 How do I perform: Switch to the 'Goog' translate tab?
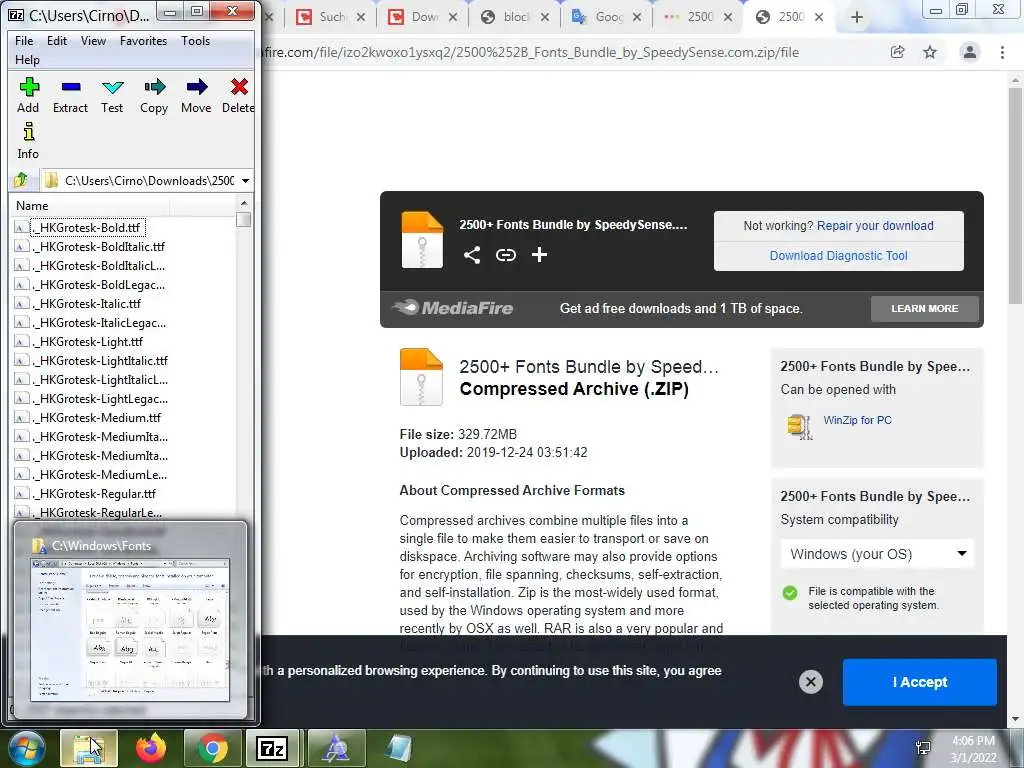607,17
